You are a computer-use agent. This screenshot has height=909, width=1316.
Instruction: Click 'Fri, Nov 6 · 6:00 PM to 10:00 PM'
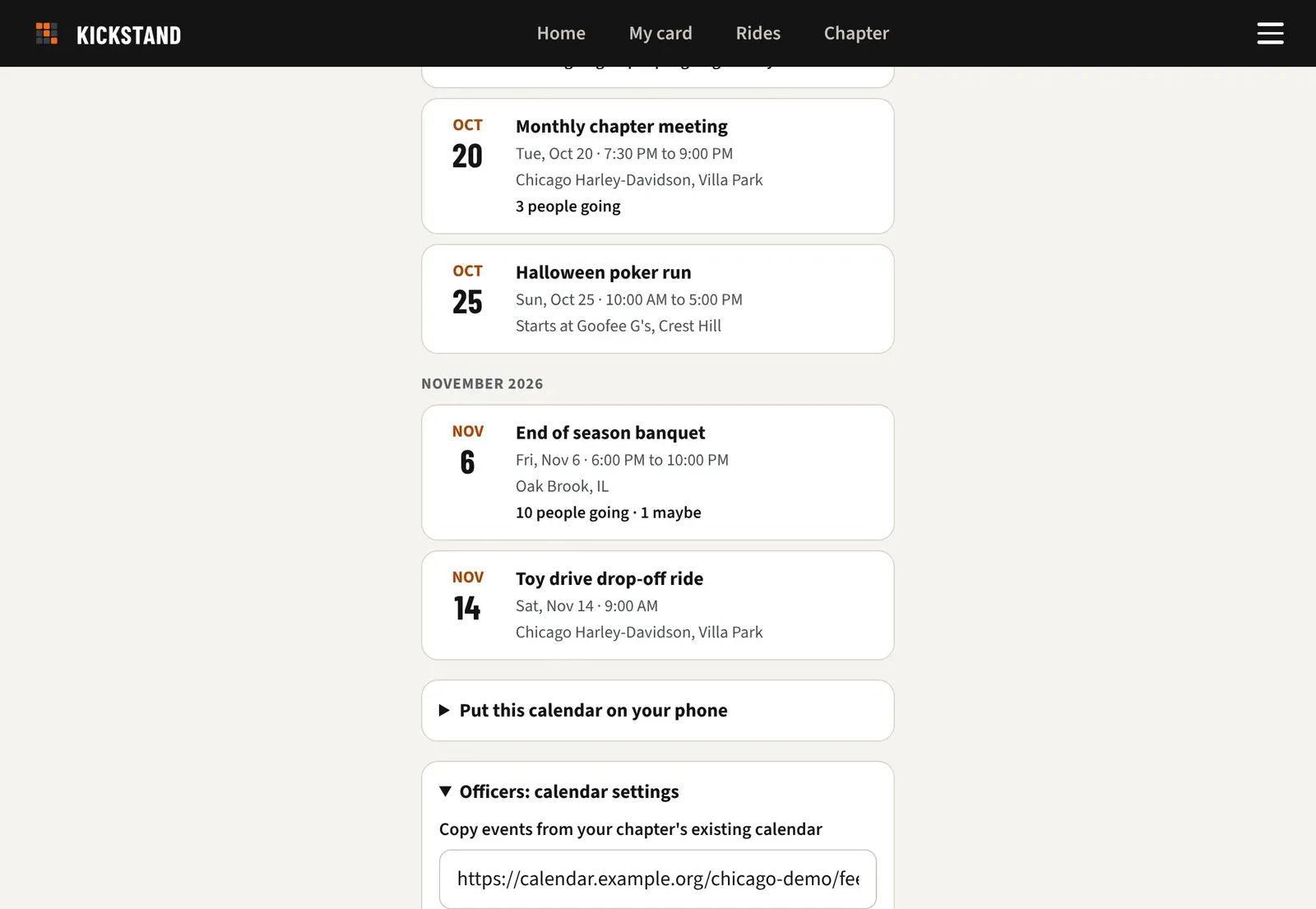[x=622, y=460]
